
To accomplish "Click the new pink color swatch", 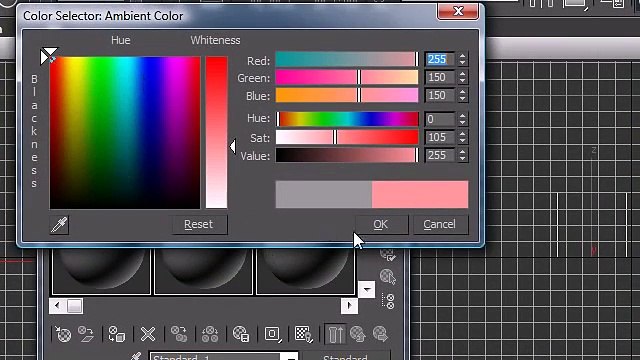I will [420, 194].
